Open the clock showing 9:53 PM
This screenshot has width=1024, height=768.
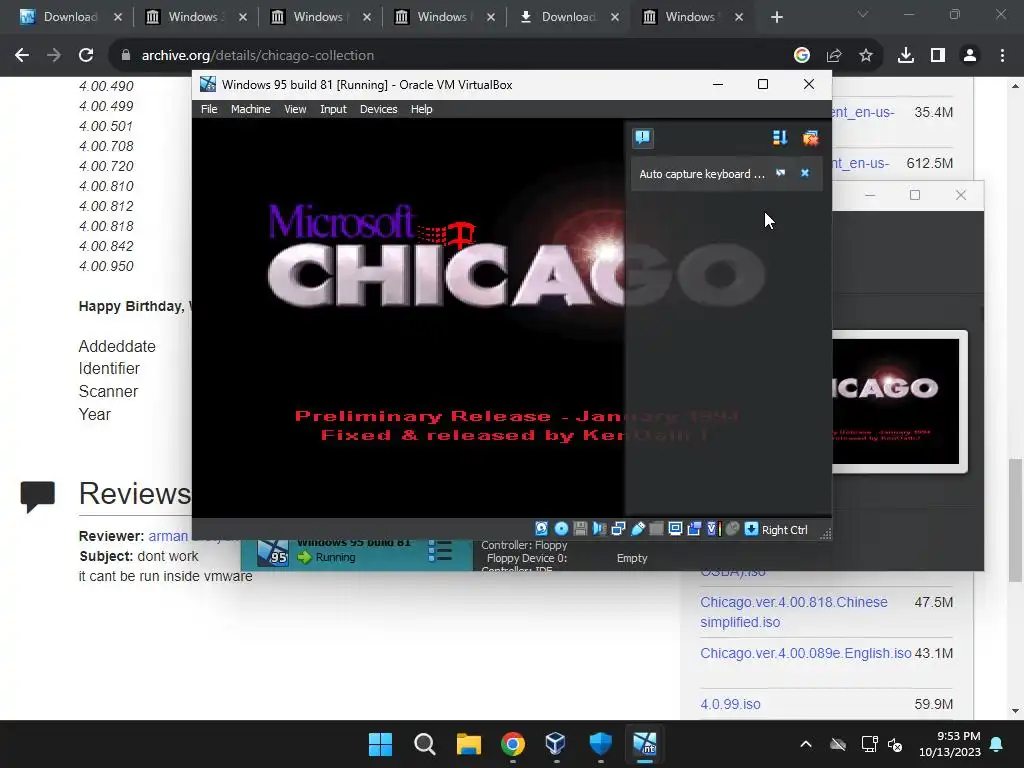[950, 744]
